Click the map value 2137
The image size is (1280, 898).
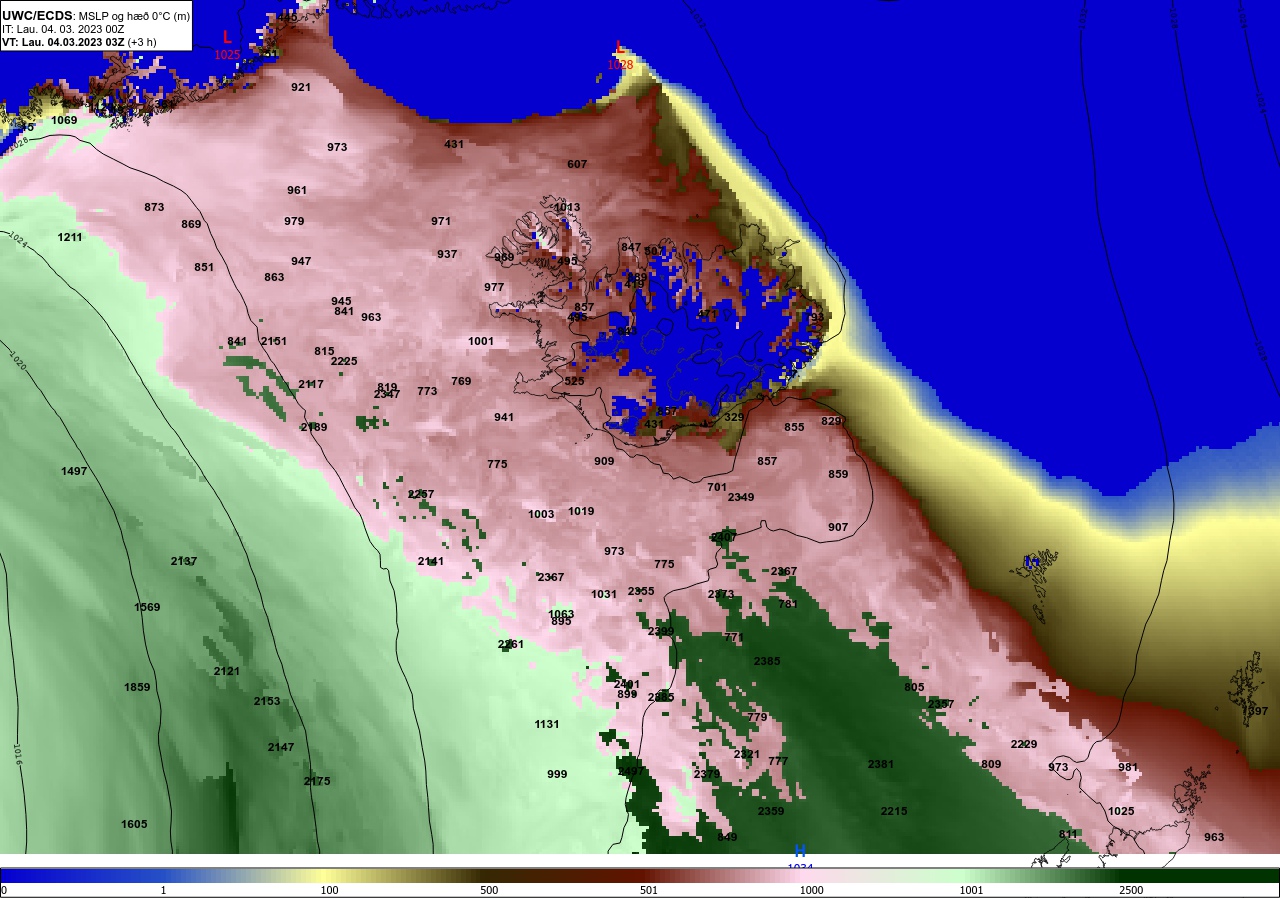pos(184,561)
